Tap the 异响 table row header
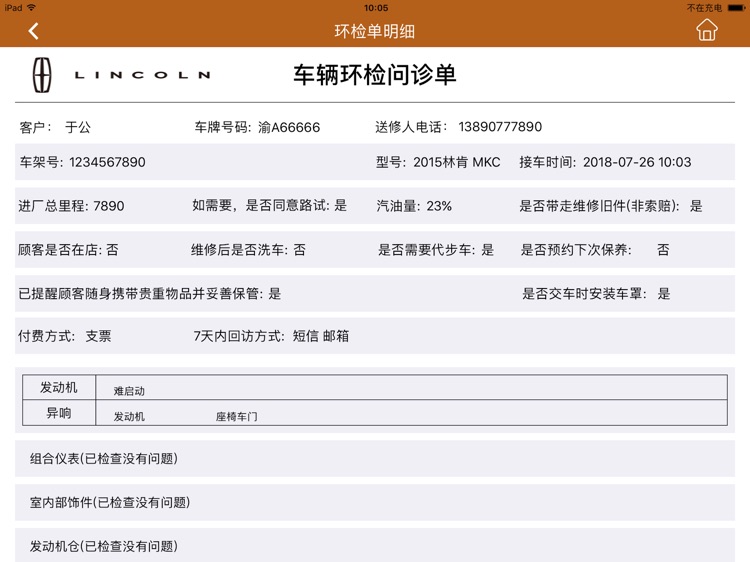Screen dimensions: 750x562 click(59, 413)
